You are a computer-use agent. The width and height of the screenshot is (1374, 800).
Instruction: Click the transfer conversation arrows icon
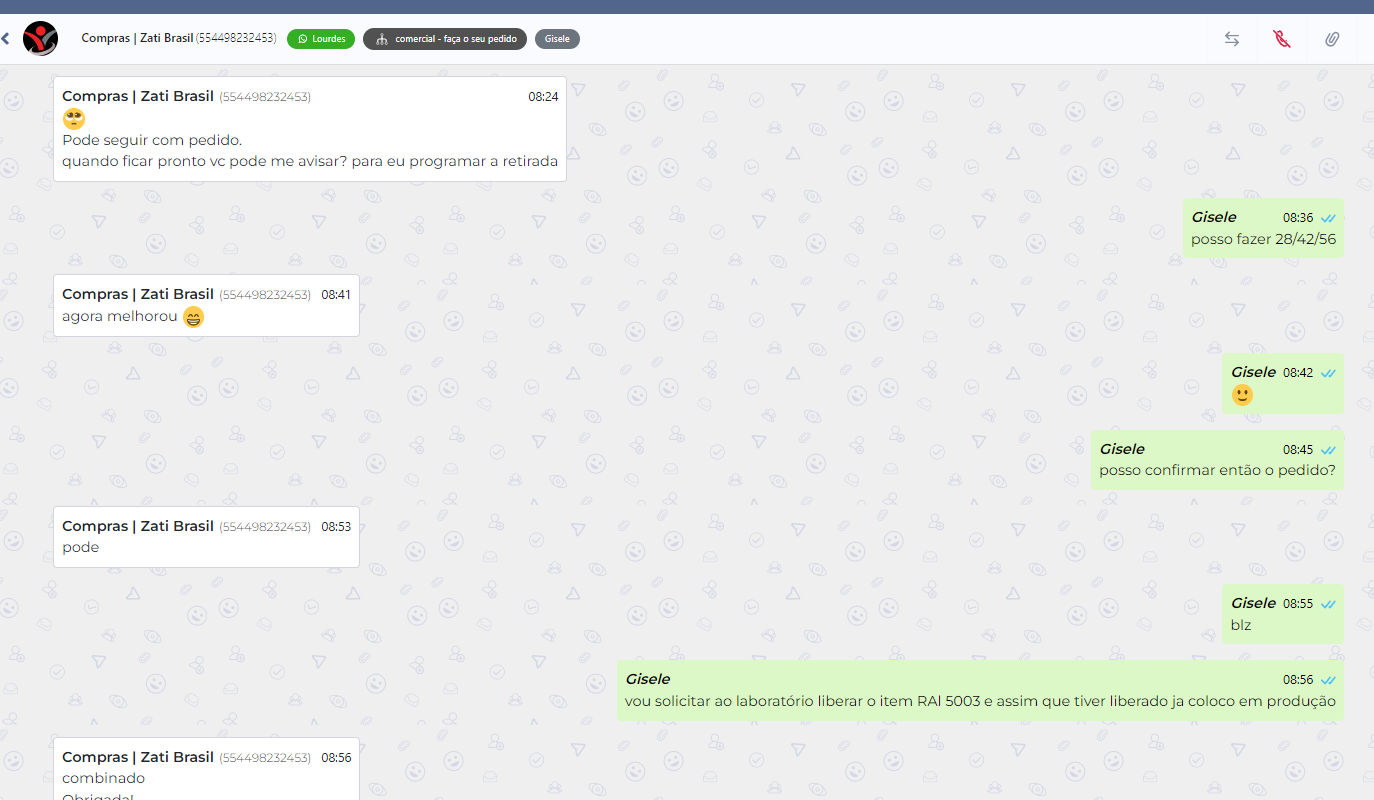1232,39
